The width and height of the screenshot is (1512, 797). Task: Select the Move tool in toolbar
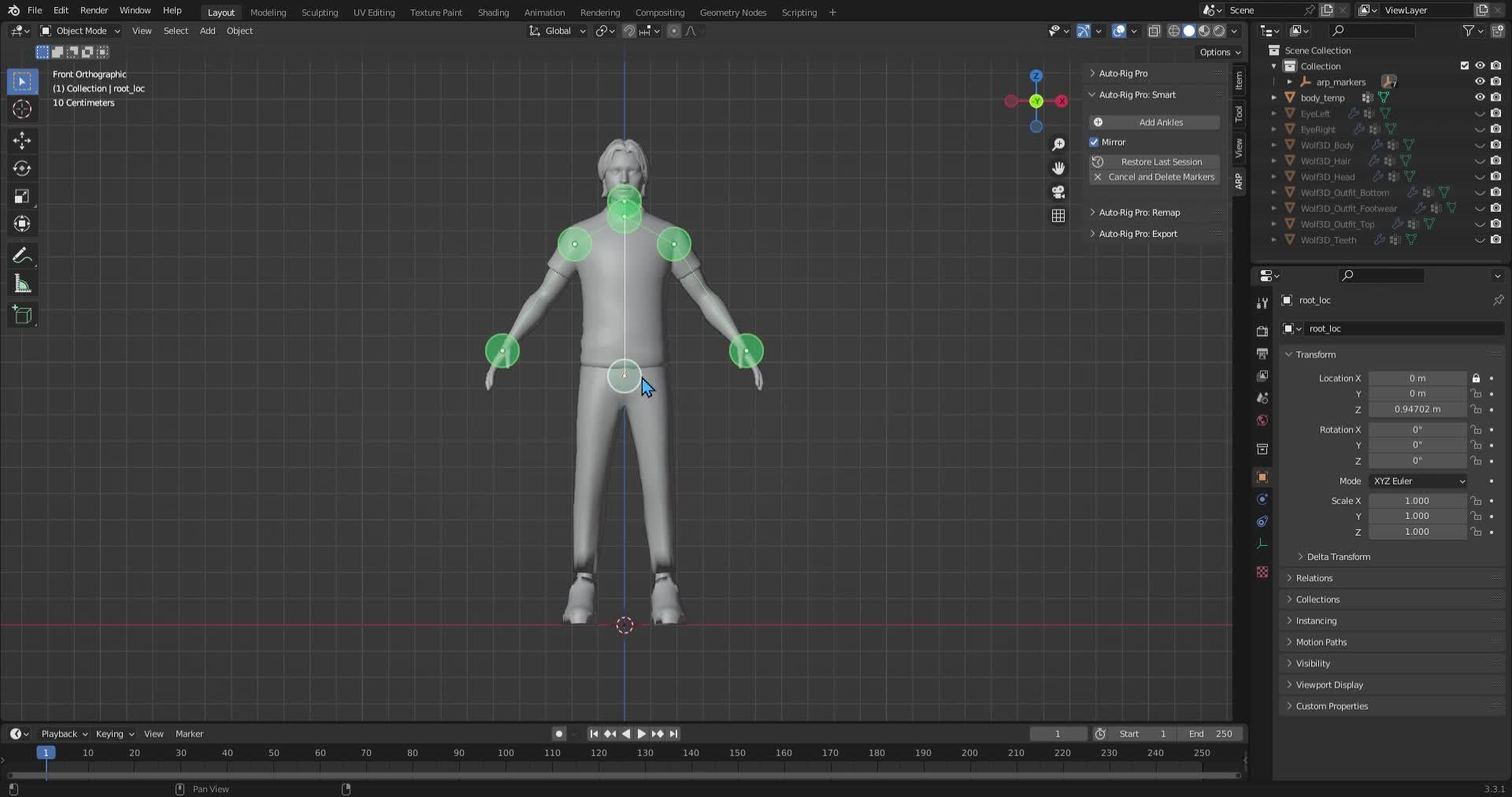click(22, 141)
